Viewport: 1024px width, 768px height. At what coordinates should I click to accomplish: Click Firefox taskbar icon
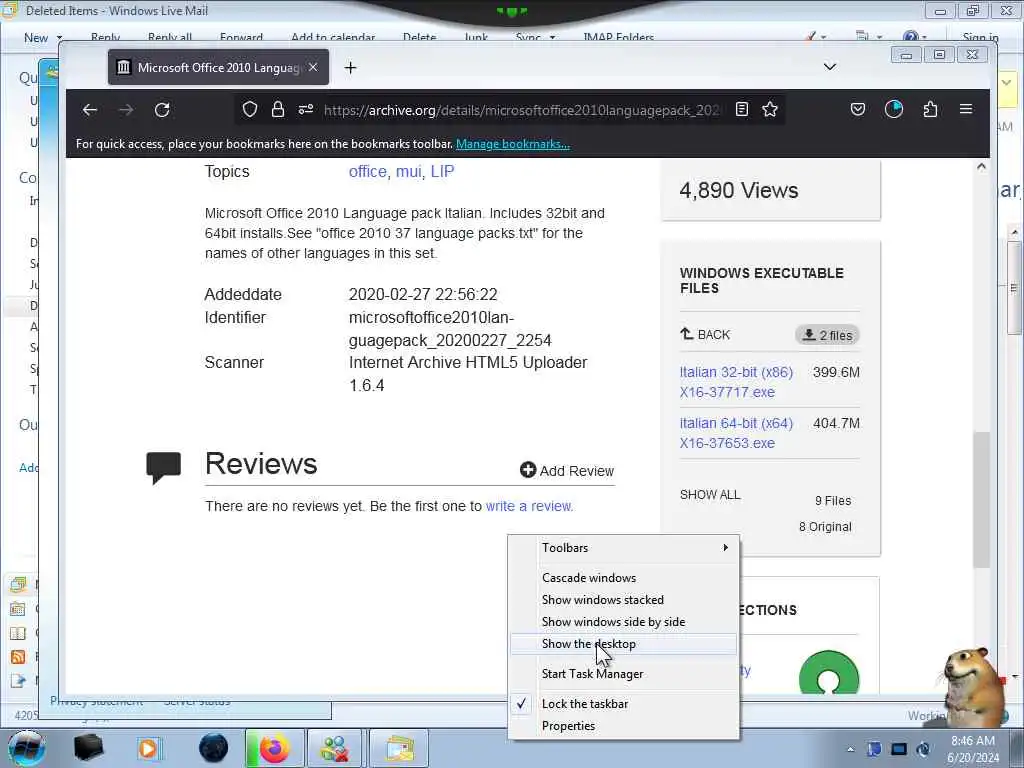point(274,748)
